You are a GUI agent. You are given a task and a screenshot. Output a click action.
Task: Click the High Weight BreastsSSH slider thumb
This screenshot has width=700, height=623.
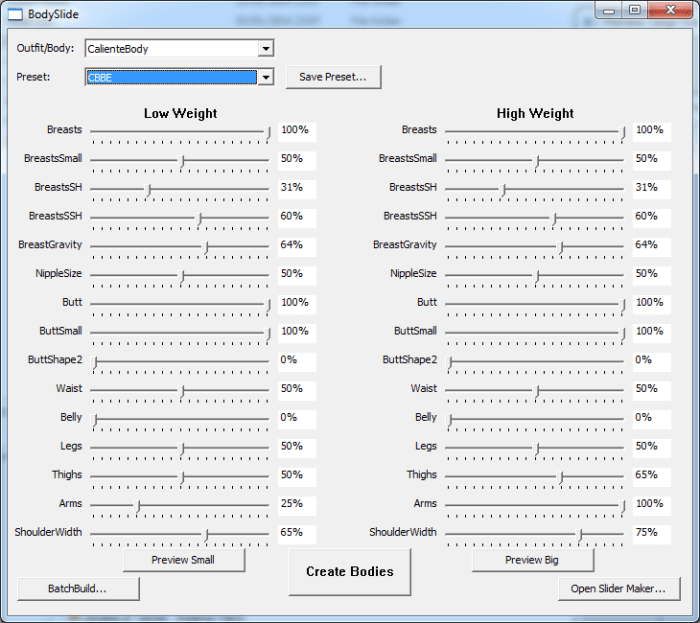(x=554, y=219)
